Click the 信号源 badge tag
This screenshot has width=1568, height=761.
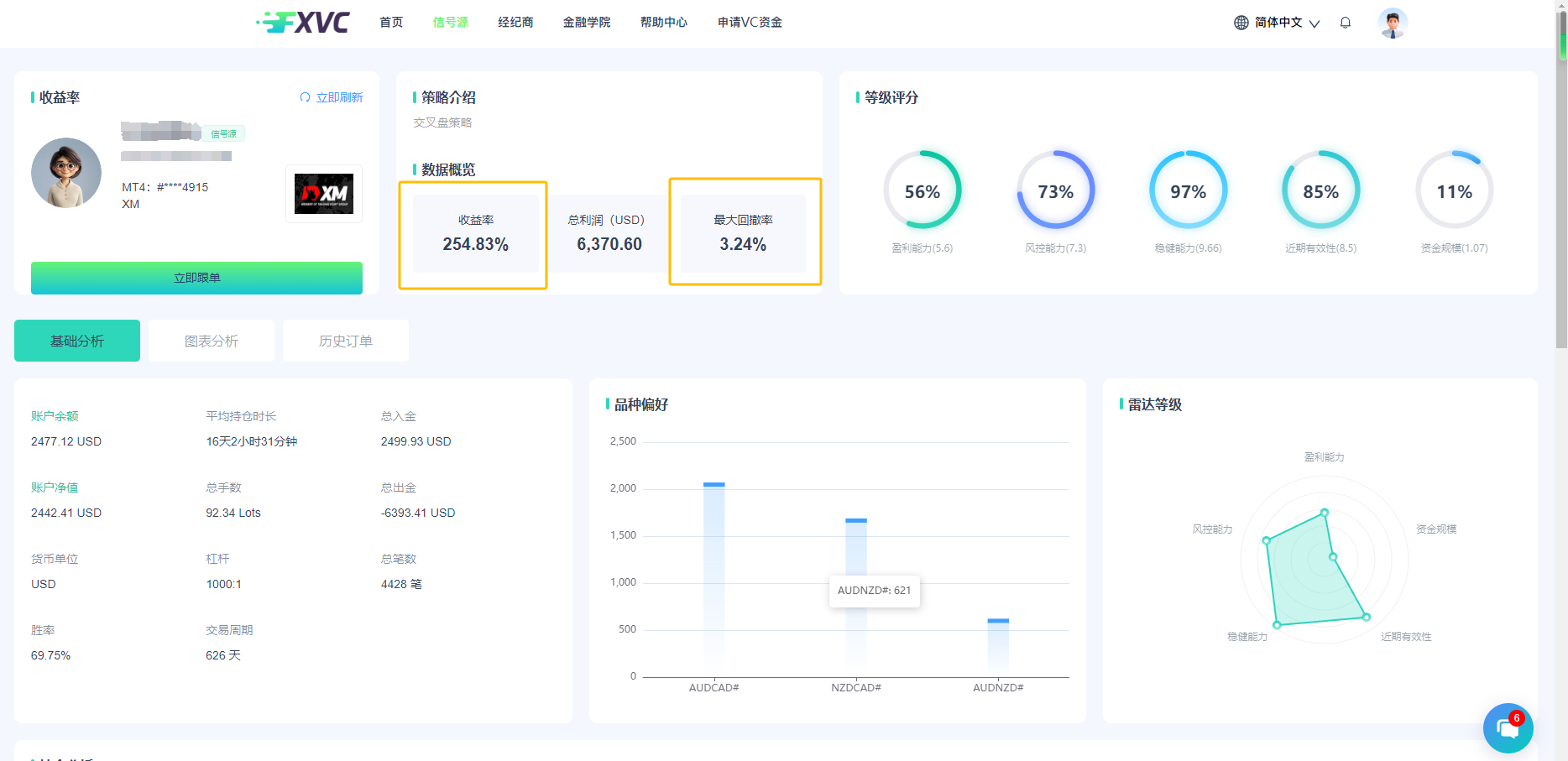click(x=223, y=133)
